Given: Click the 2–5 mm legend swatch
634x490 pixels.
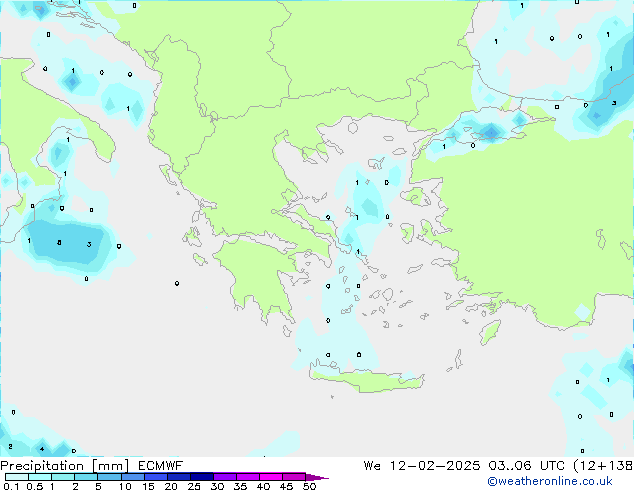Looking at the screenshot, I should click(86, 477).
